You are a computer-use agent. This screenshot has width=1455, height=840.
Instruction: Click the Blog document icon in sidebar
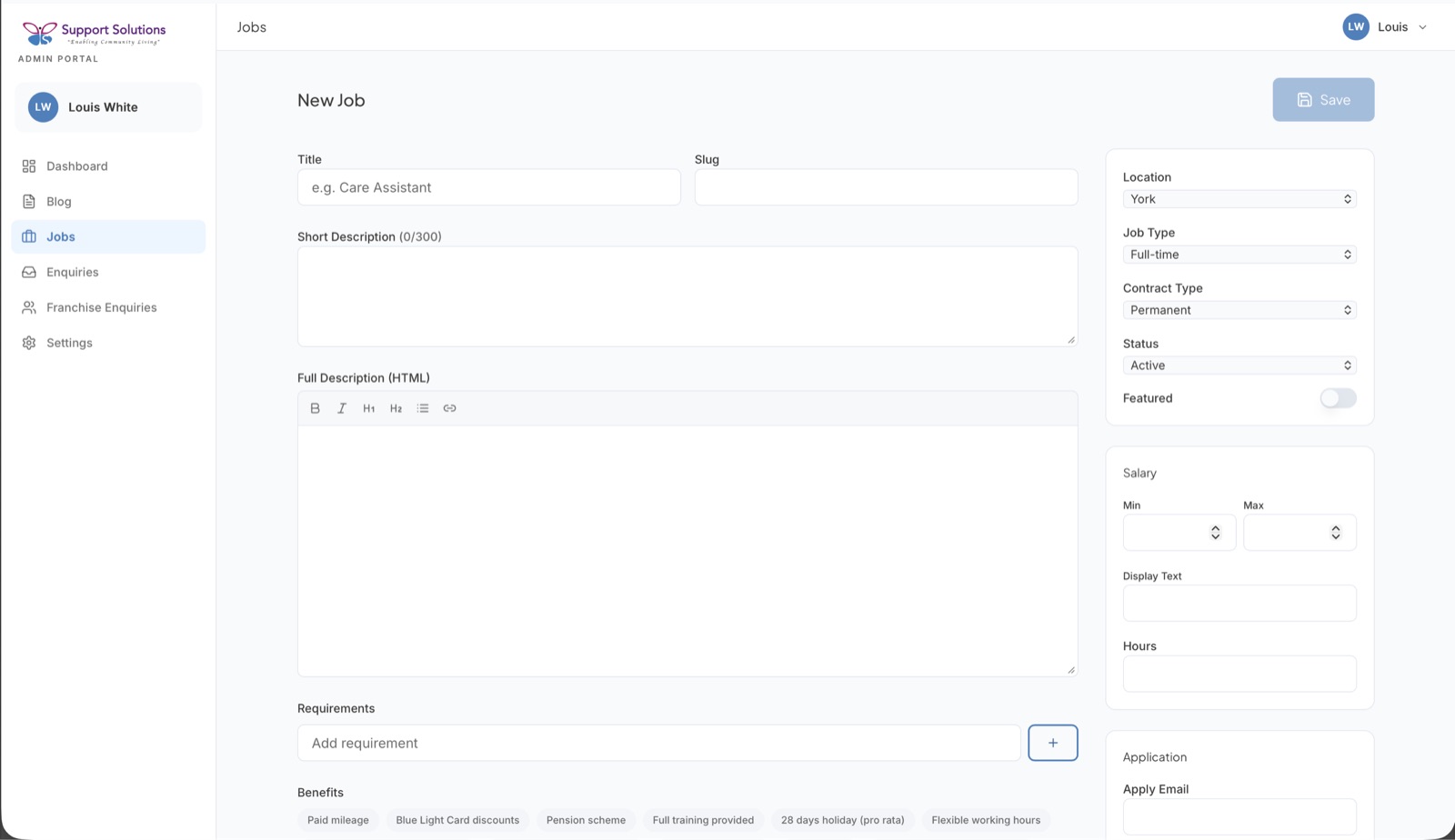[29, 202]
